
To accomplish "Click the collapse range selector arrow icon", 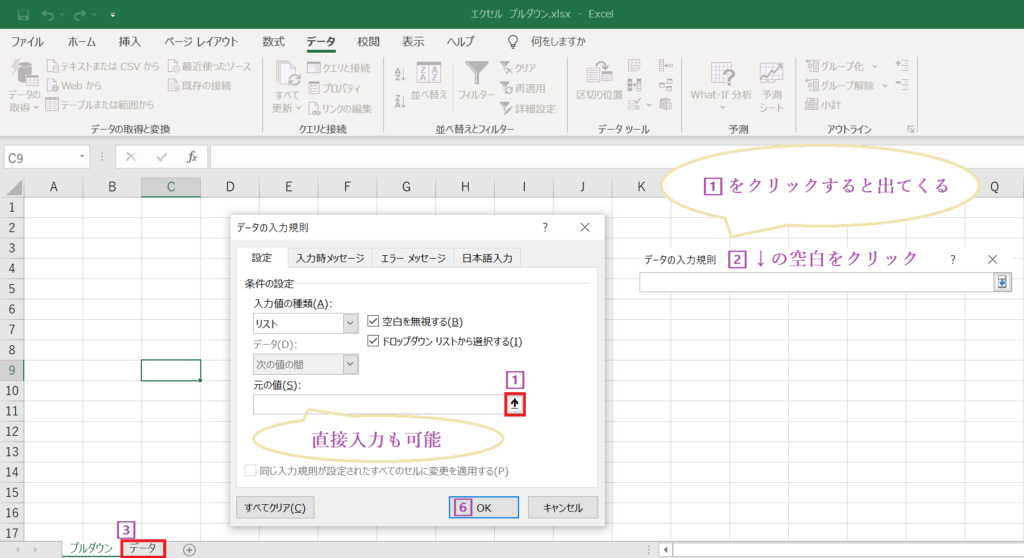I will [x=515, y=404].
